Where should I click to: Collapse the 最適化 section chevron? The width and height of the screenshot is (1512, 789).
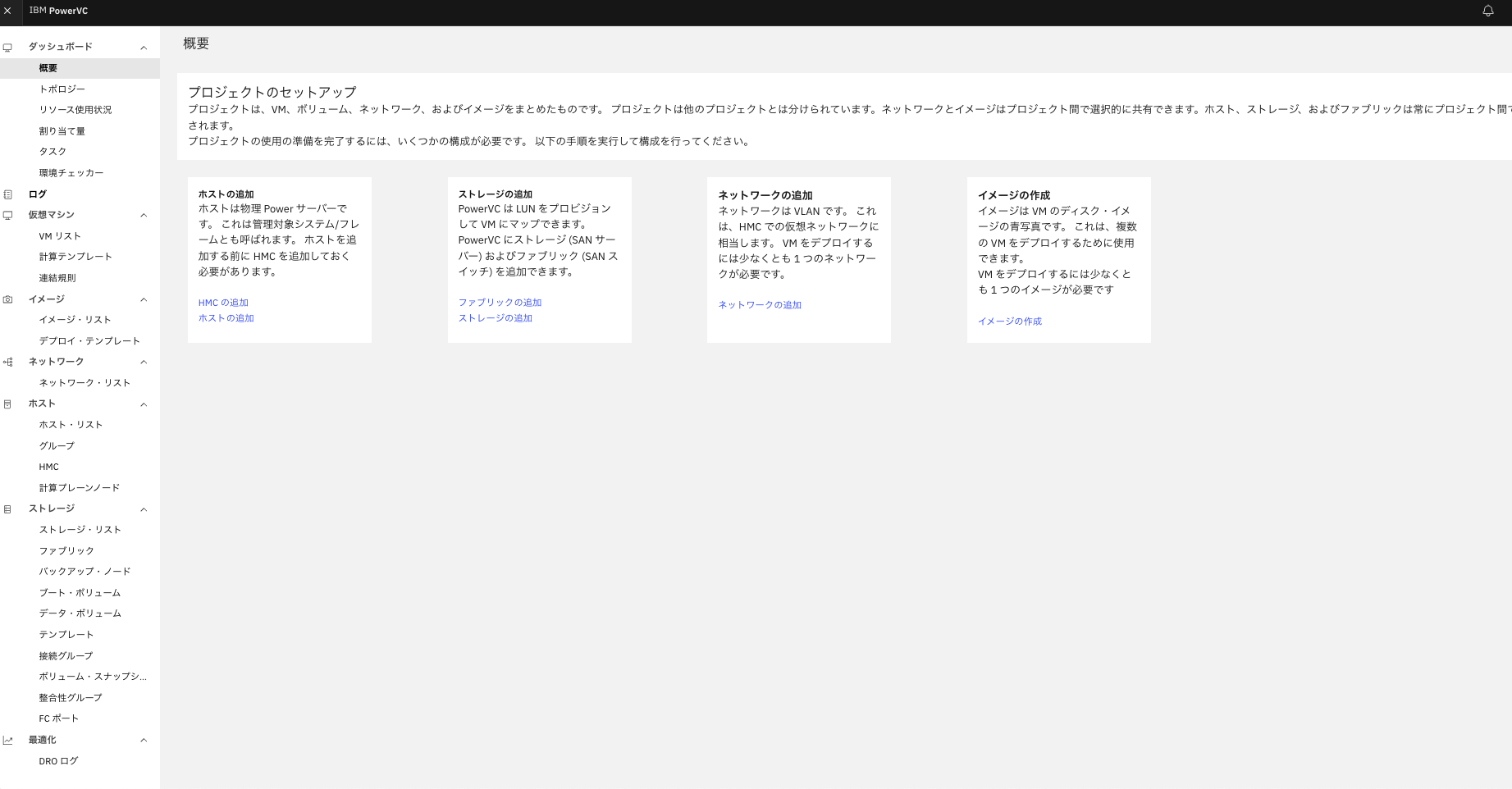point(144,740)
